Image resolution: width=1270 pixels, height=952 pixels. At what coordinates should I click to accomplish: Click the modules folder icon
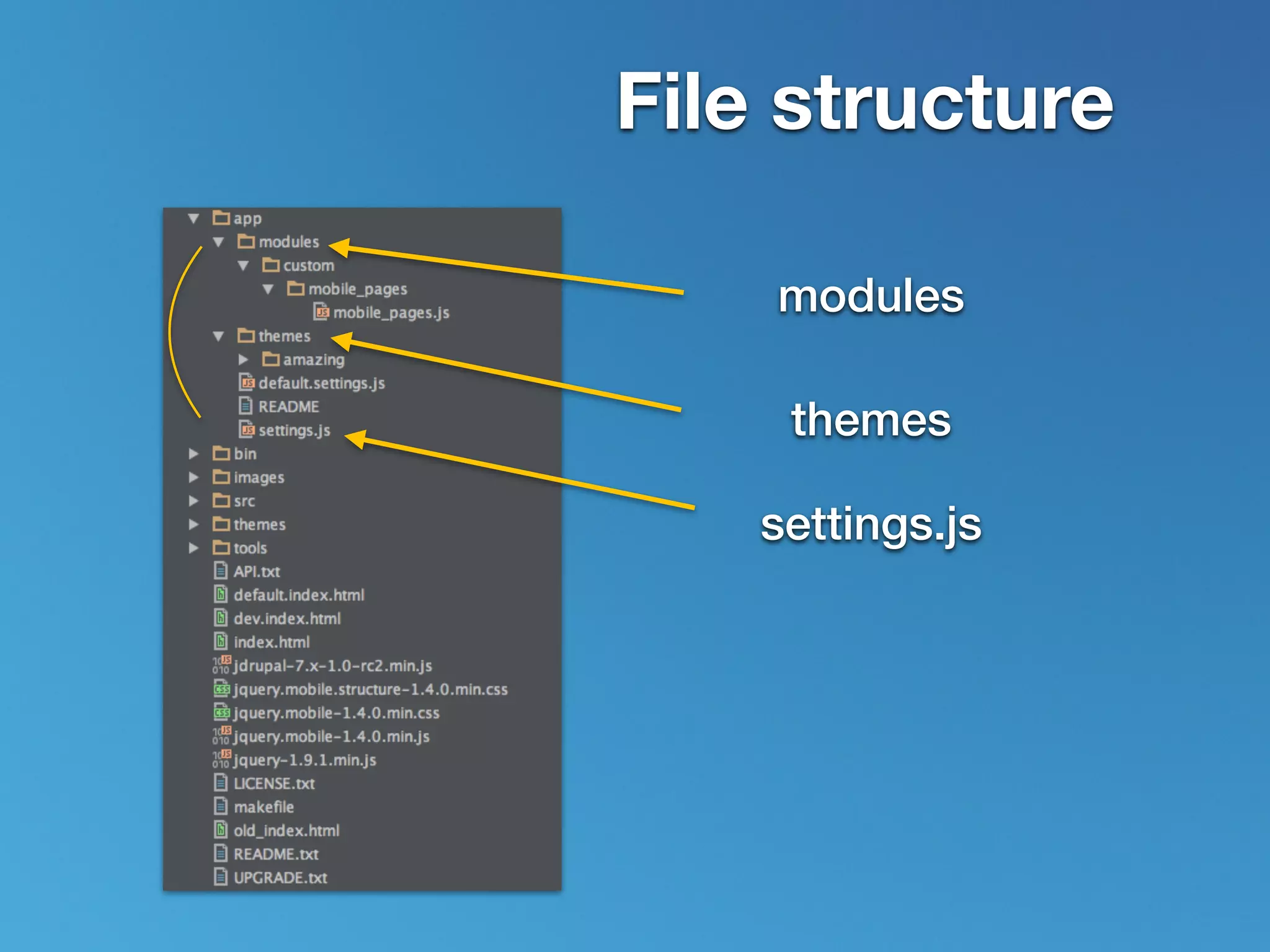246,241
